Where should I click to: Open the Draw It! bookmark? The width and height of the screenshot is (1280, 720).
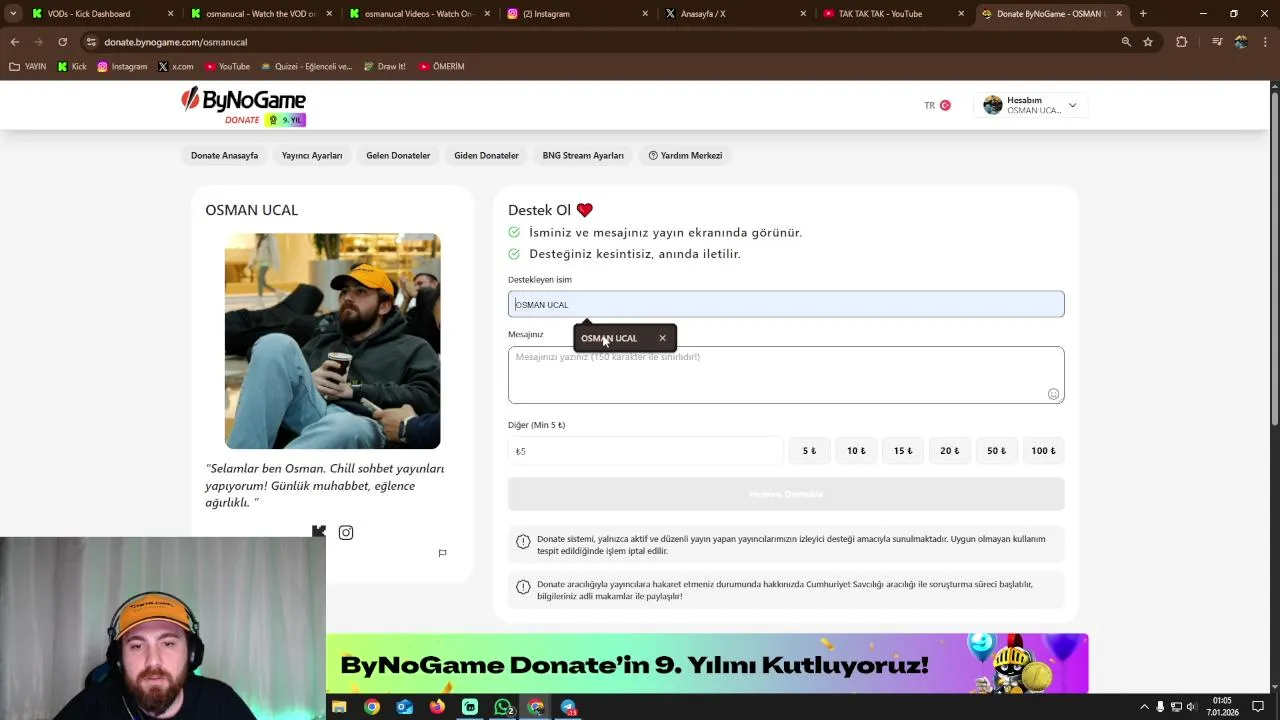[x=384, y=66]
